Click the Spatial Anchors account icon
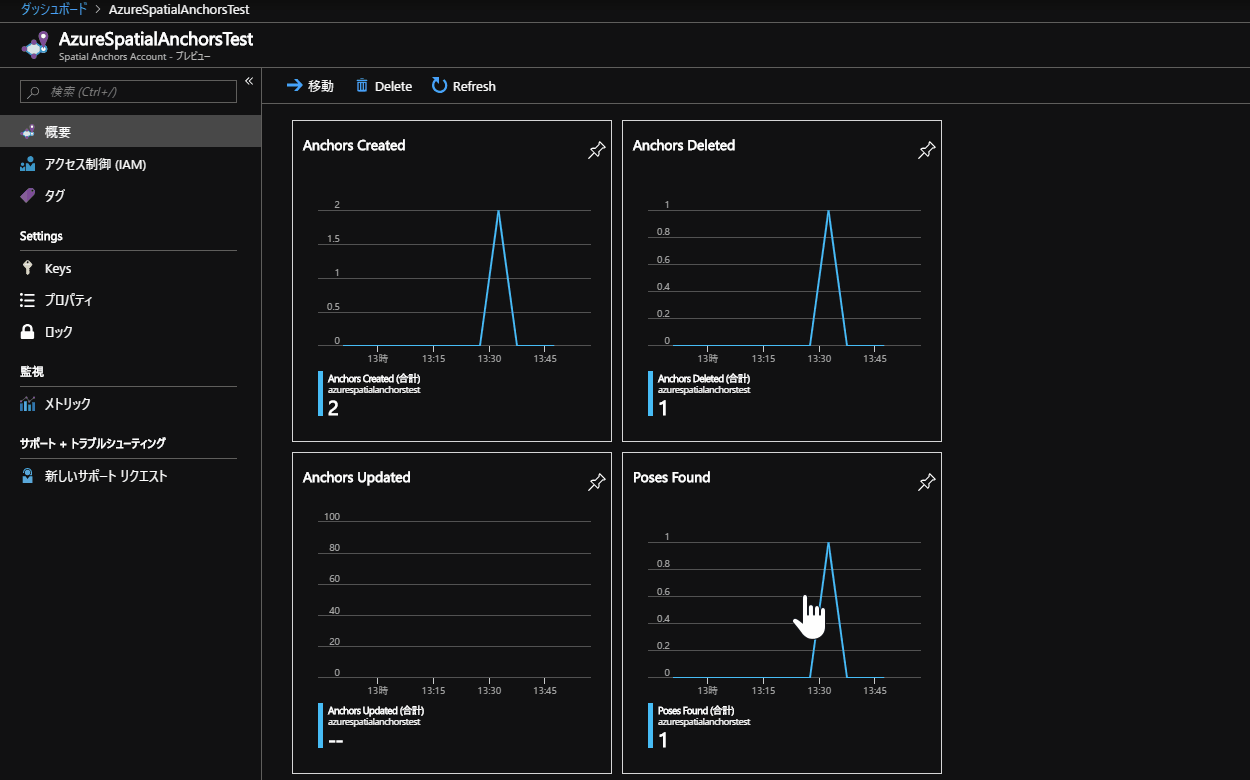 36,45
